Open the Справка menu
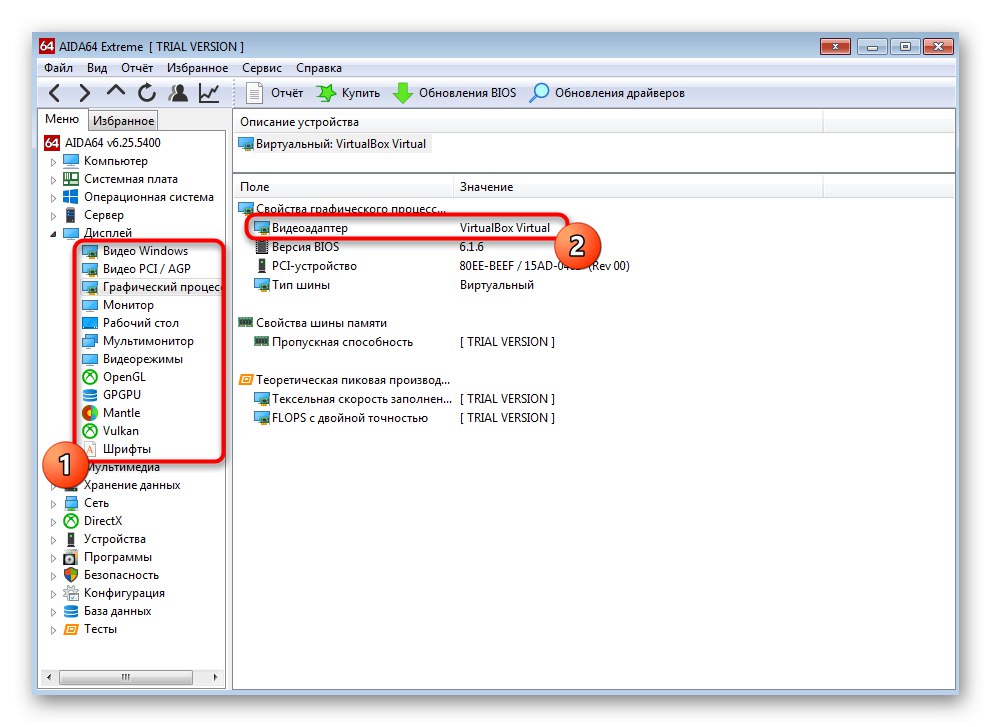This screenshot has width=991, height=727. [319, 68]
